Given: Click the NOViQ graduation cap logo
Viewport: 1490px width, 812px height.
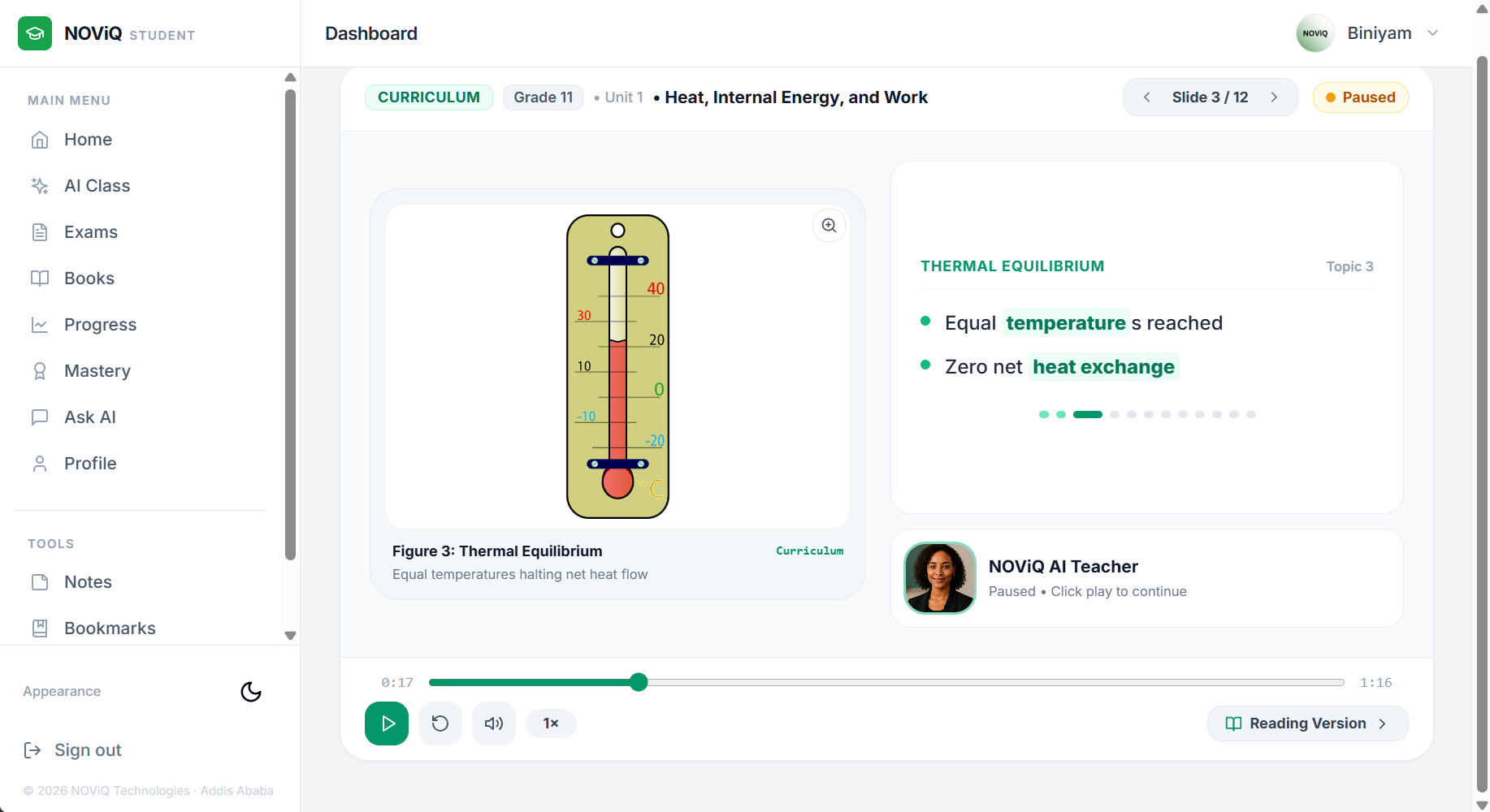Looking at the screenshot, I should [x=35, y=33].
